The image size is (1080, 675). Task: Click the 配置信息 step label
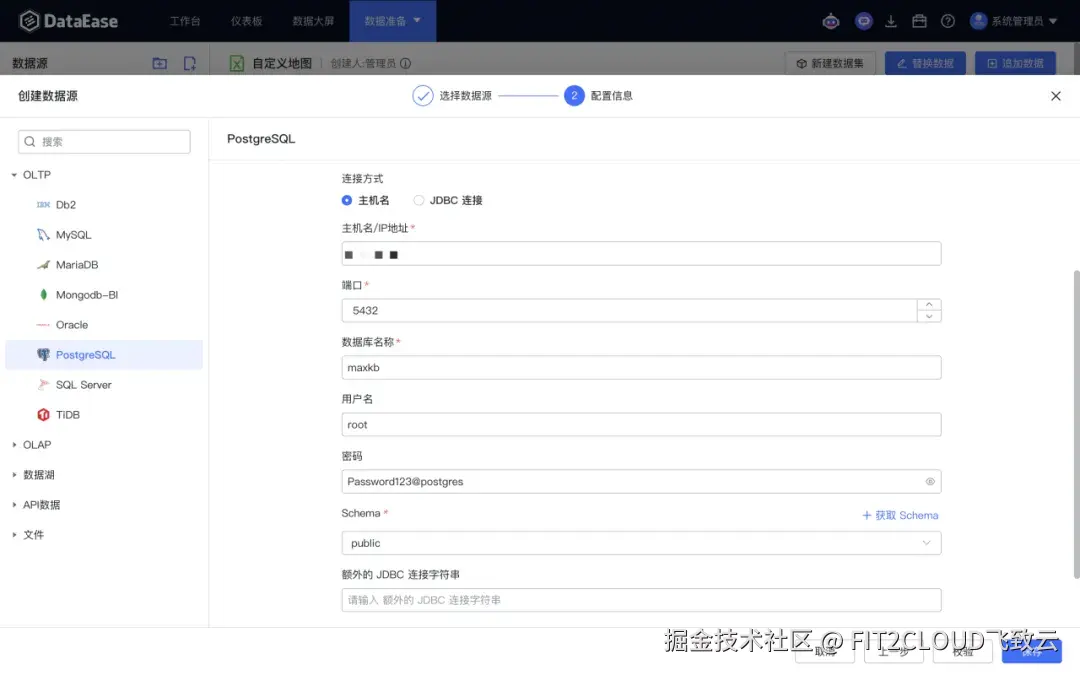point(612,96)
